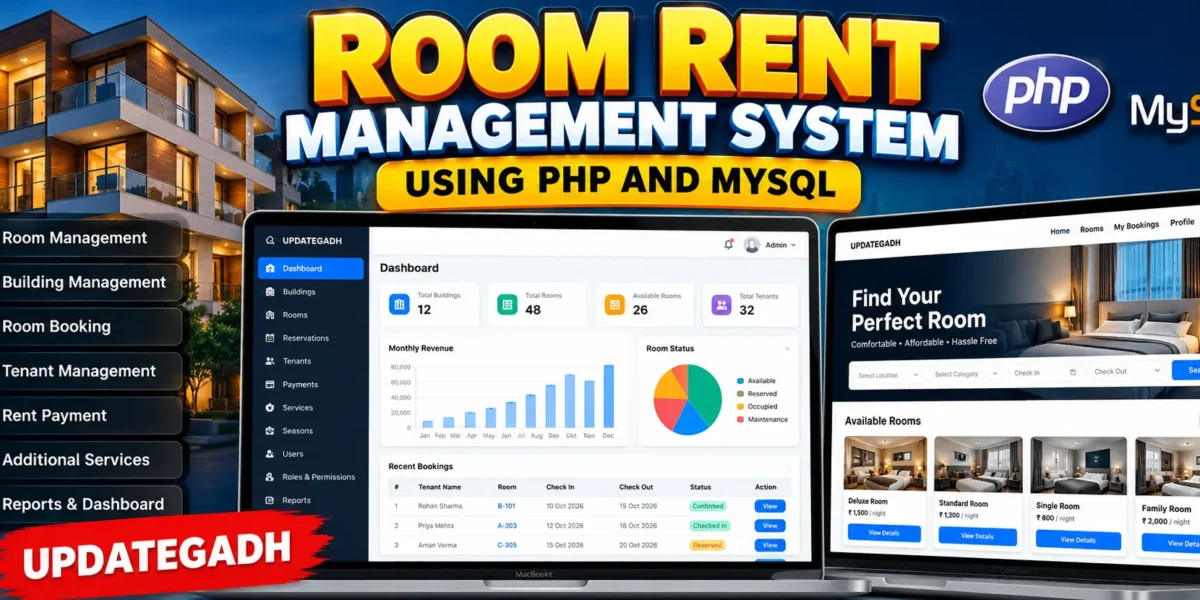The width and height of the screenshot is (1200, 600).
Task: Click View Details for Deluxe Room
Action: (x=884, y=533)
